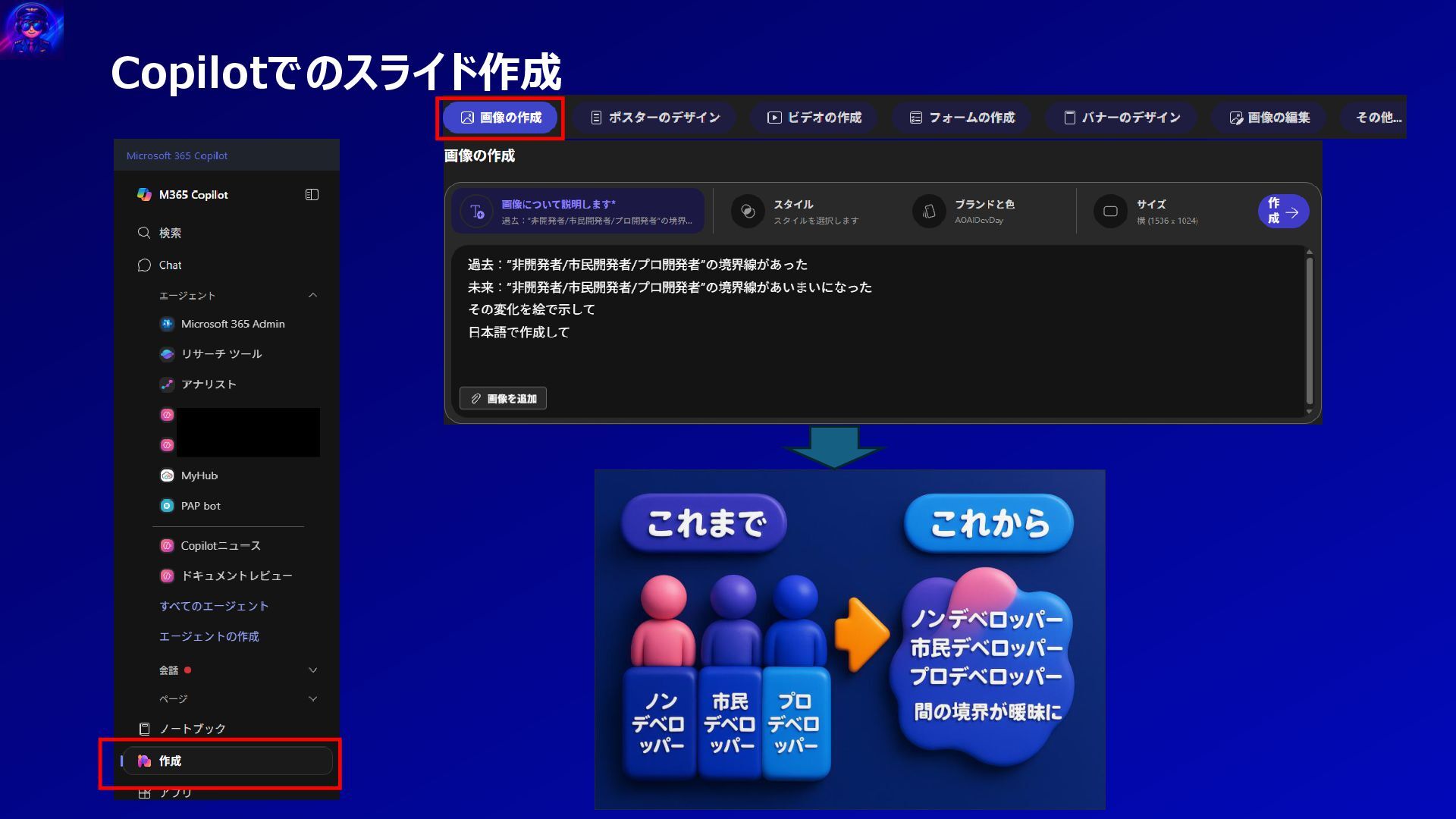
Task: Click the エージェントの作成 link
Action: point(209,636)
